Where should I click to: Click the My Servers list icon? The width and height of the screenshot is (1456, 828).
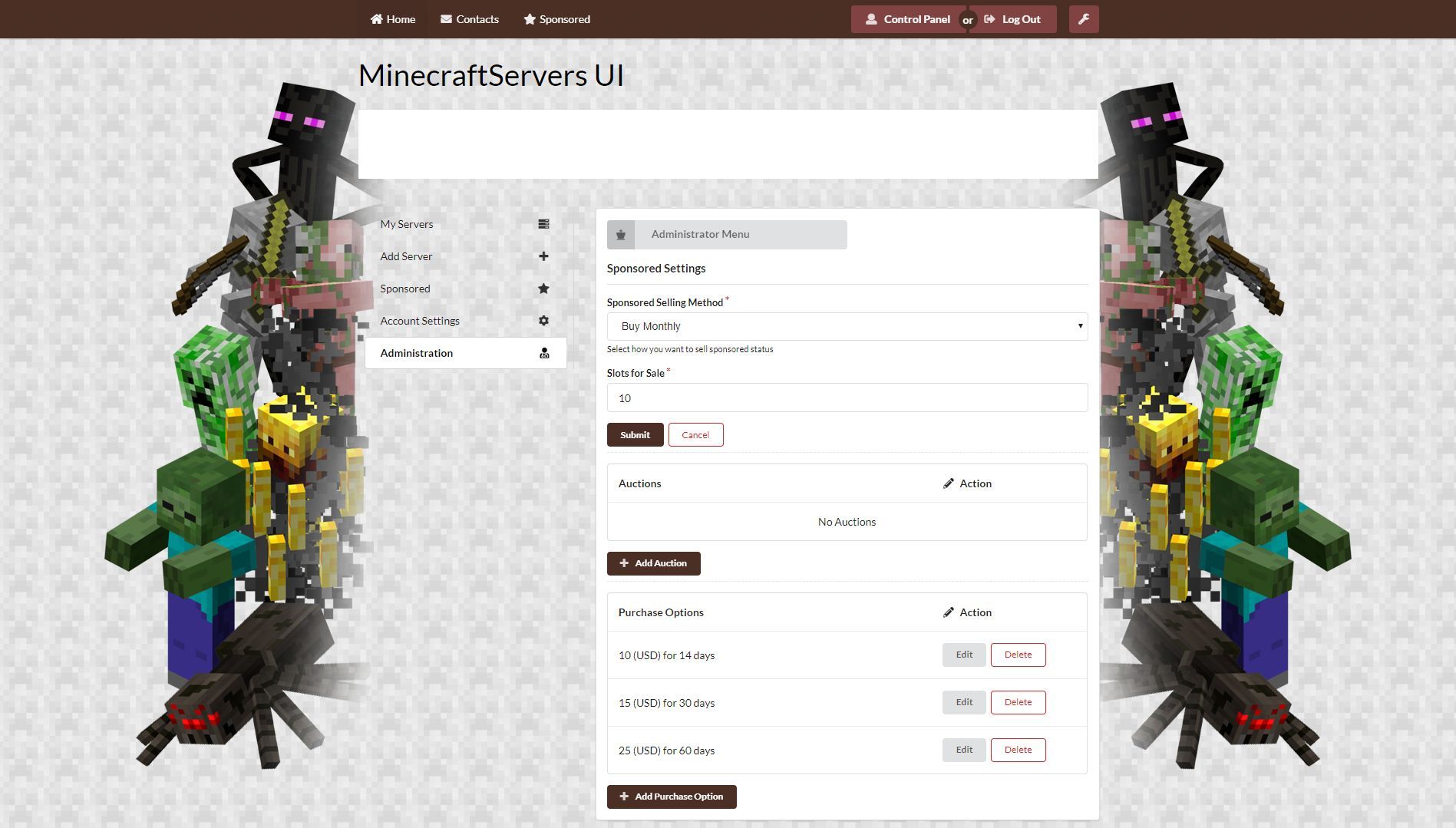(x=543, y=224)
